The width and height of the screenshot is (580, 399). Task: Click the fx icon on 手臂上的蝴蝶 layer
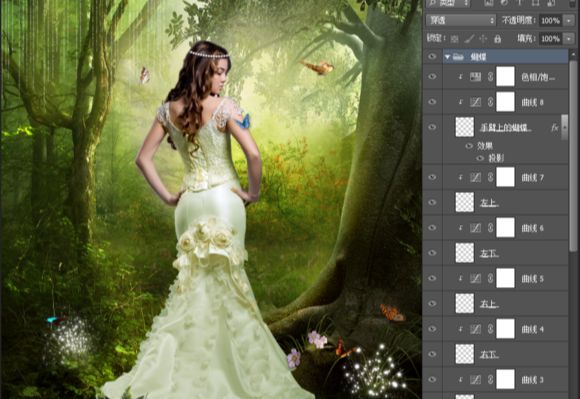click(x=554, y=128)
